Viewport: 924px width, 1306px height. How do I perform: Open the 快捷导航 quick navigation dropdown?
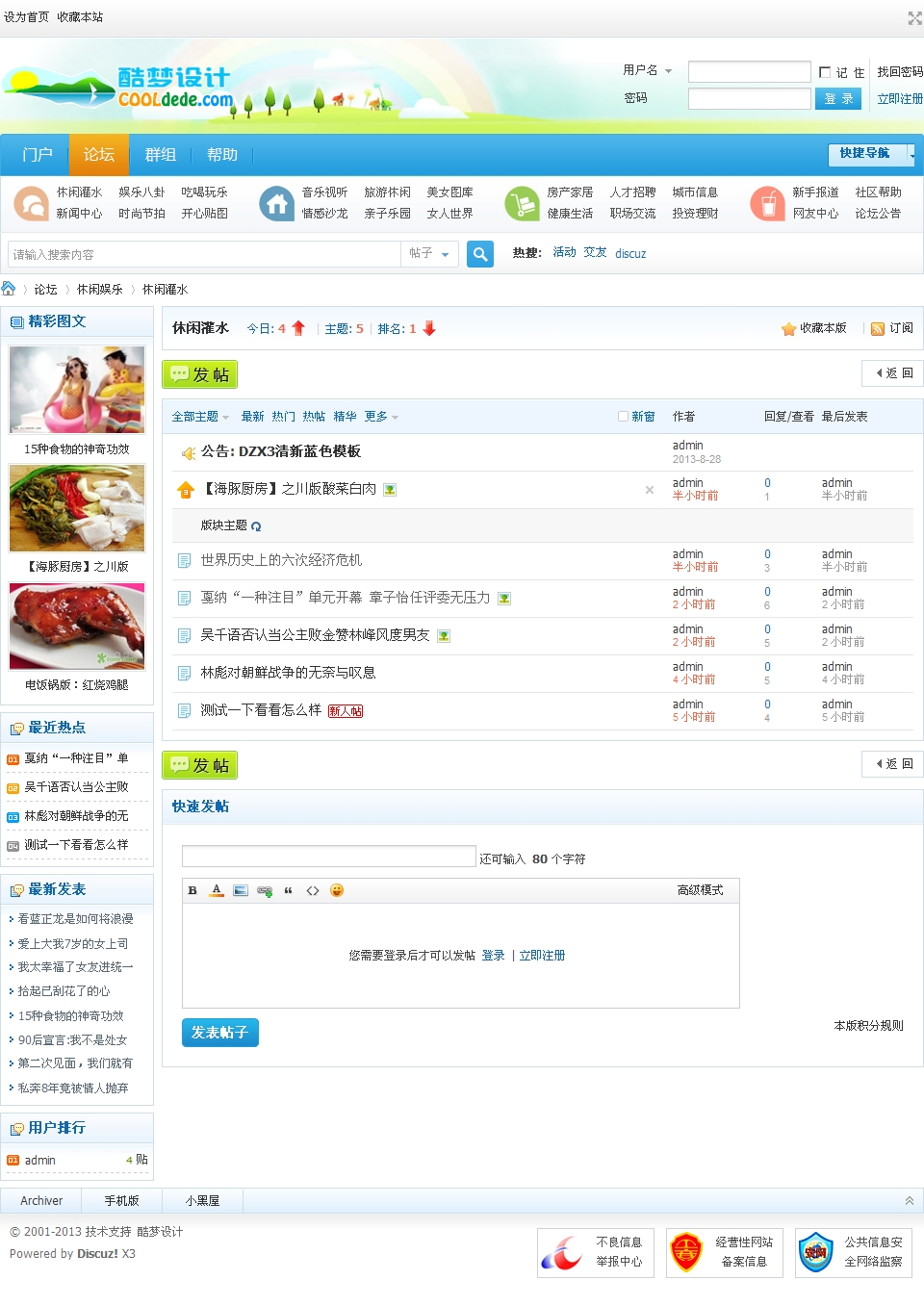[x=870, y=154]
